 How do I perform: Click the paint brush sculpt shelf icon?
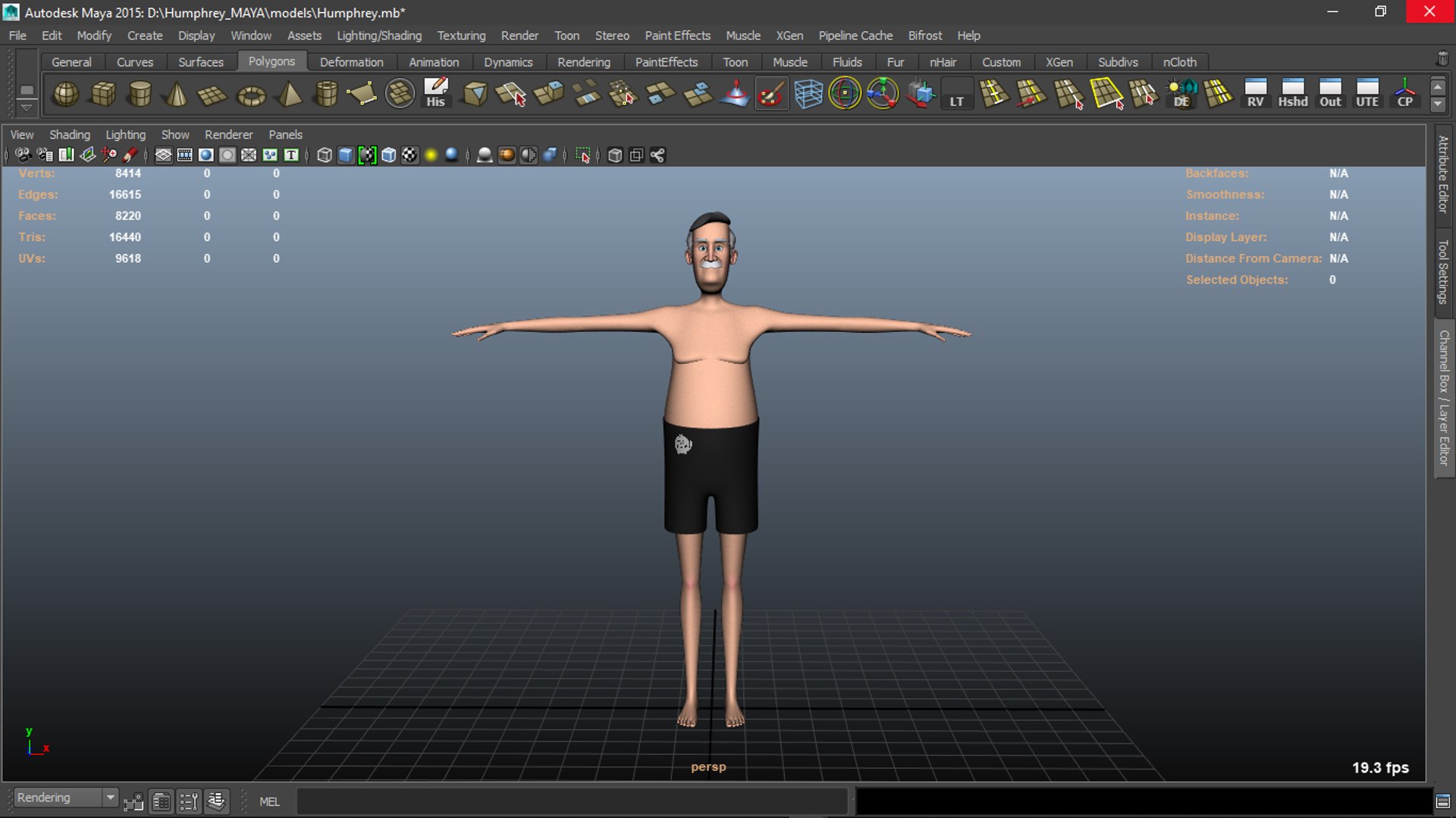tap(771, 94)
